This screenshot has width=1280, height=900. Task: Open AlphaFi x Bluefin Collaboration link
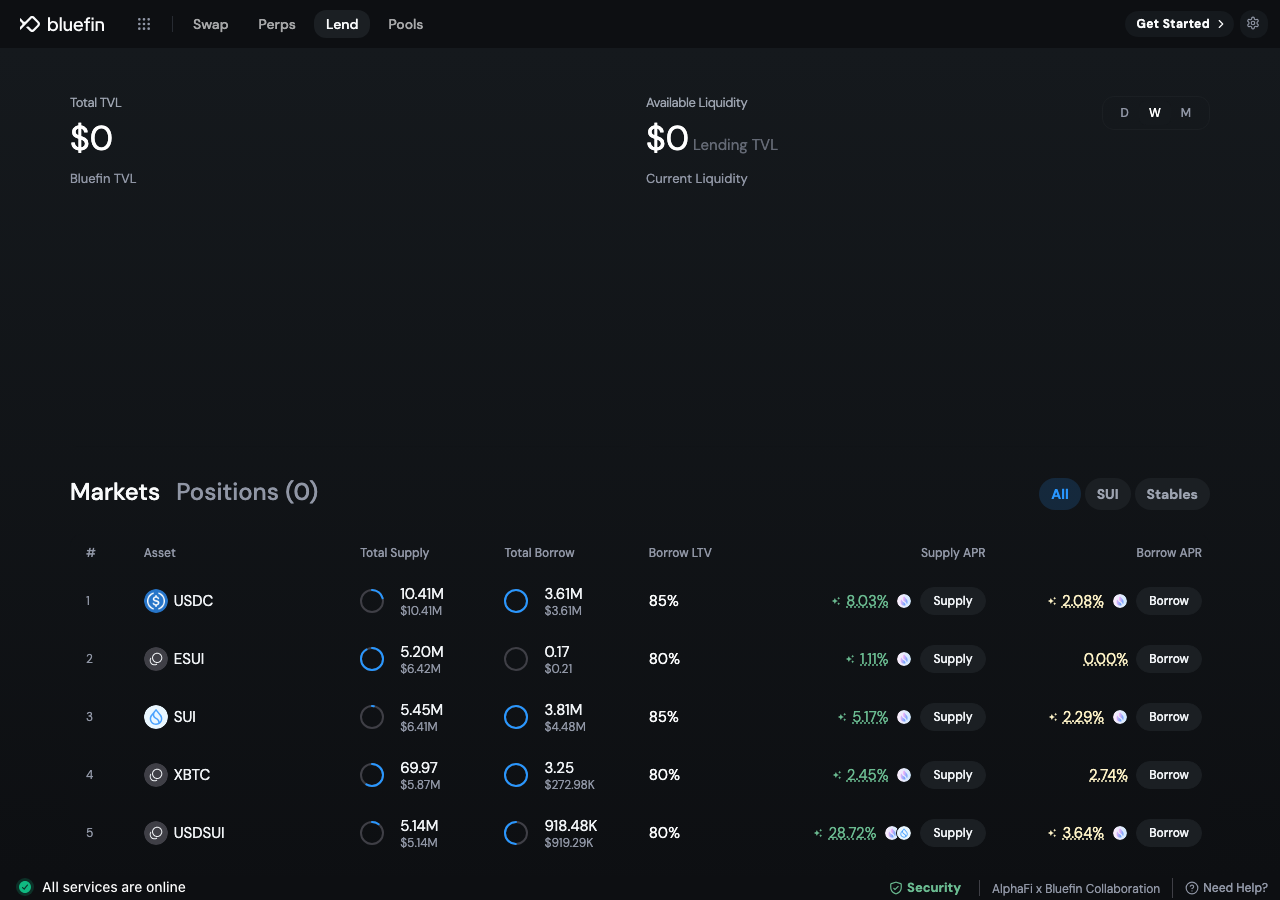[x=1076, y=888]
